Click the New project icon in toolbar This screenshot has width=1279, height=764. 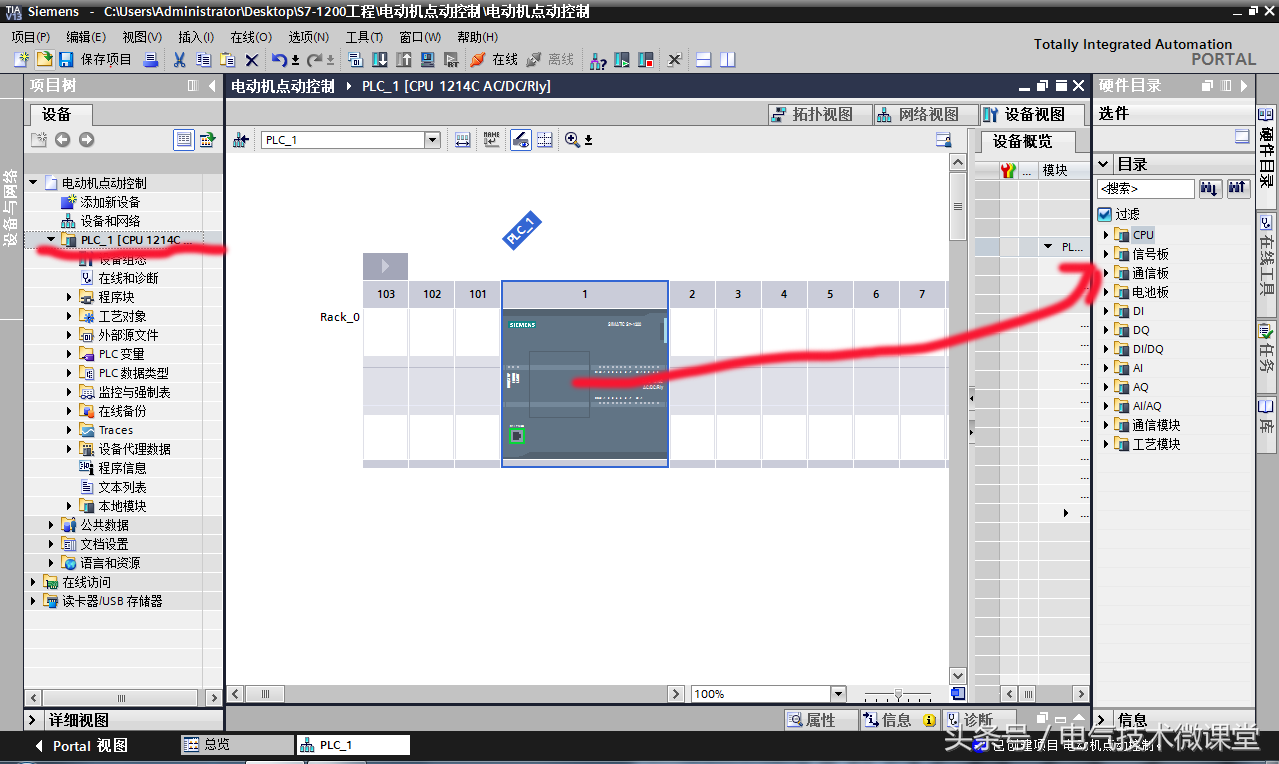22,60
